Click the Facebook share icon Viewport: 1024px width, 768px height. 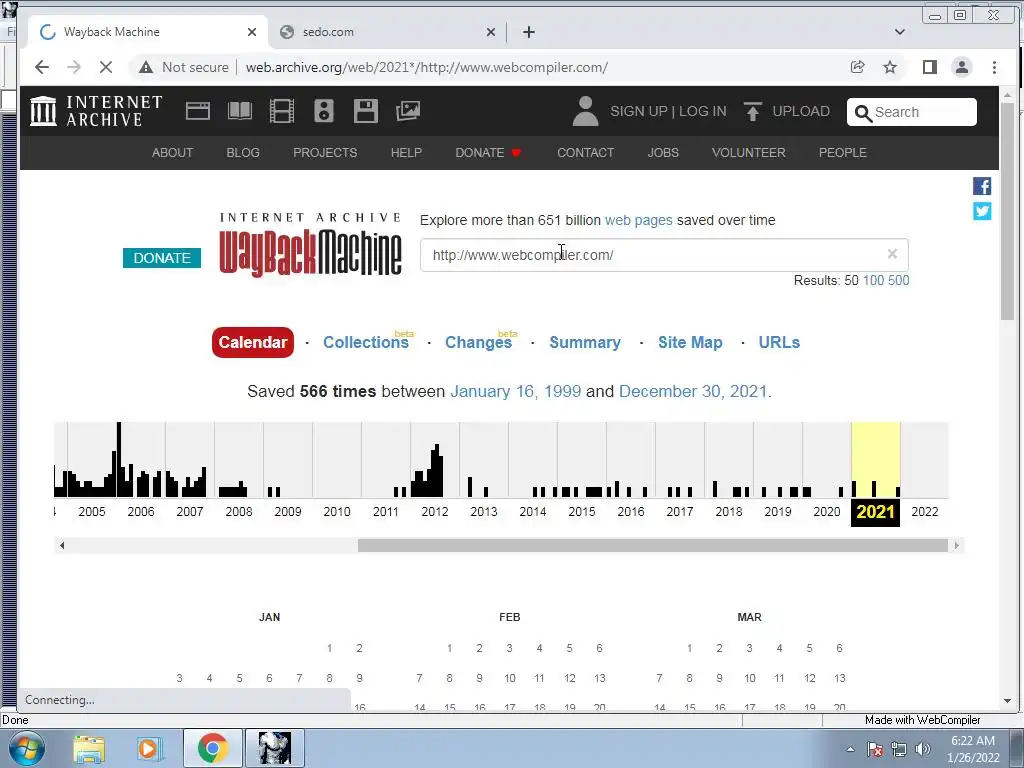tap(982, 186)
